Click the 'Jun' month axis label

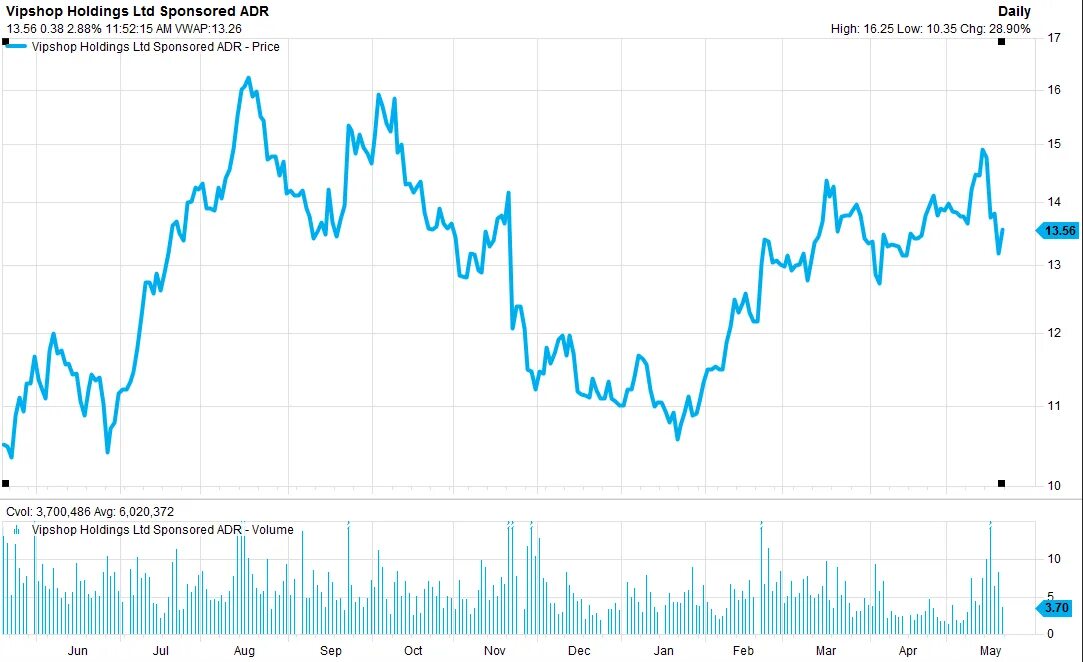78,651
